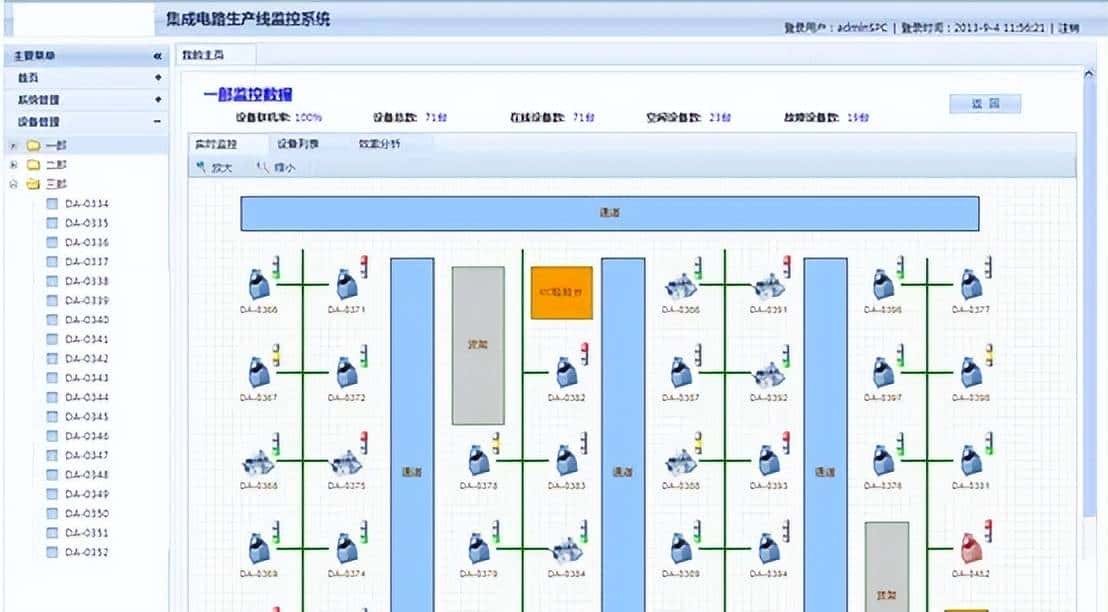Click the 返回 button
The image size is (1108, 612).
pos(985,103)
